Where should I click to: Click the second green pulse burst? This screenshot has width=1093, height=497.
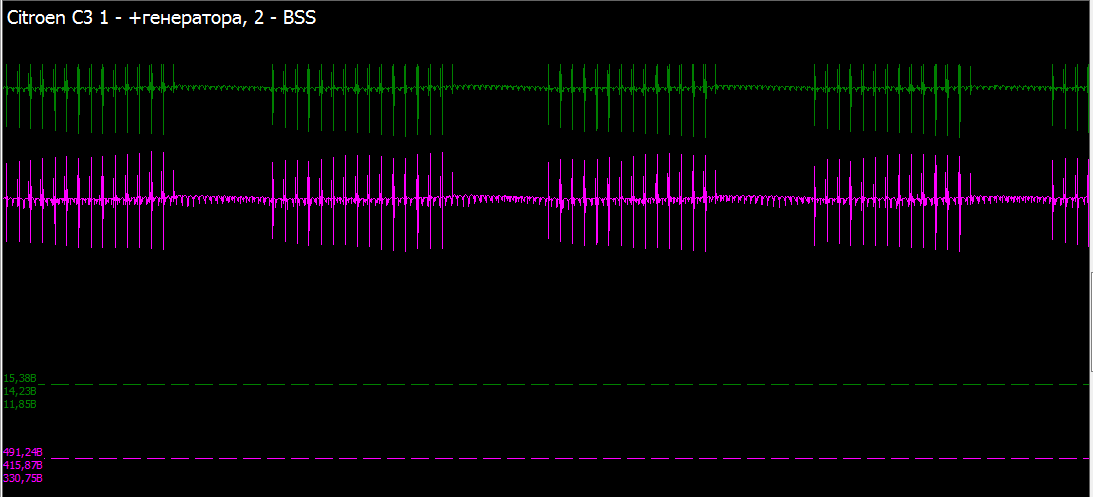[x=362, y=99]
